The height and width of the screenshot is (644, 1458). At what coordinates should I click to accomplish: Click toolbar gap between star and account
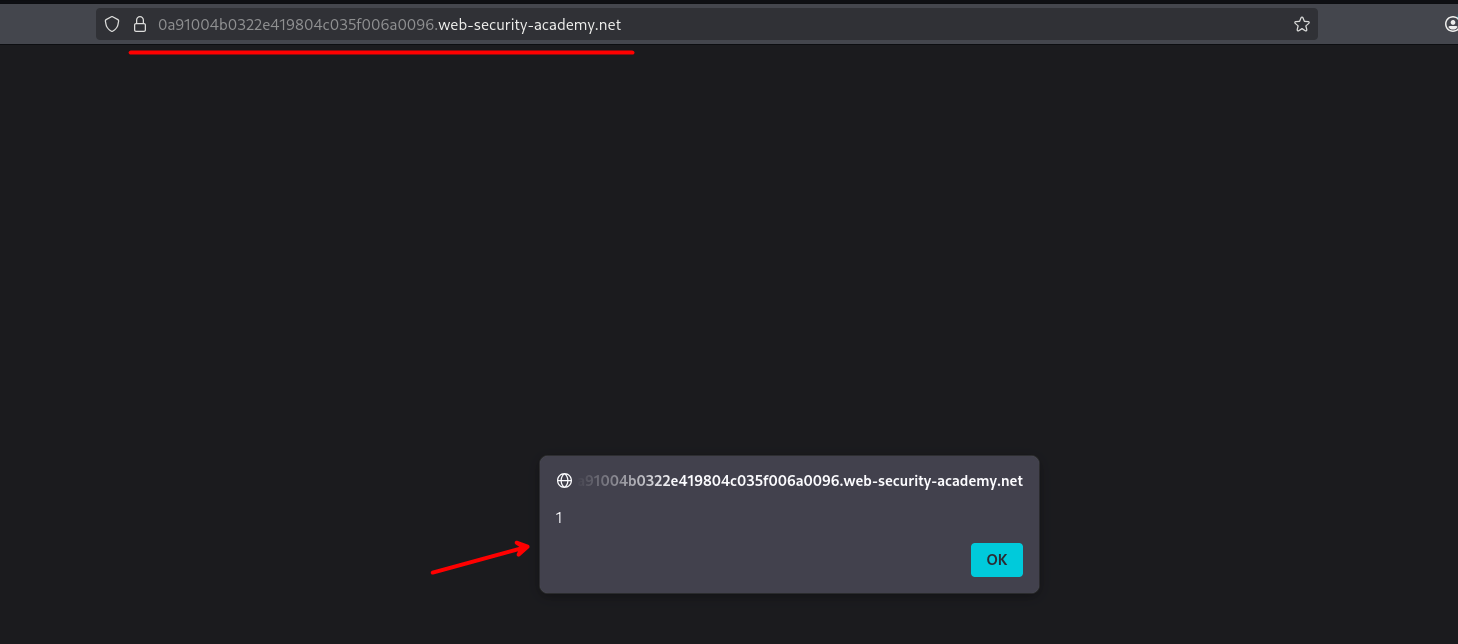pyautogui.click(x=1380, y=25)
